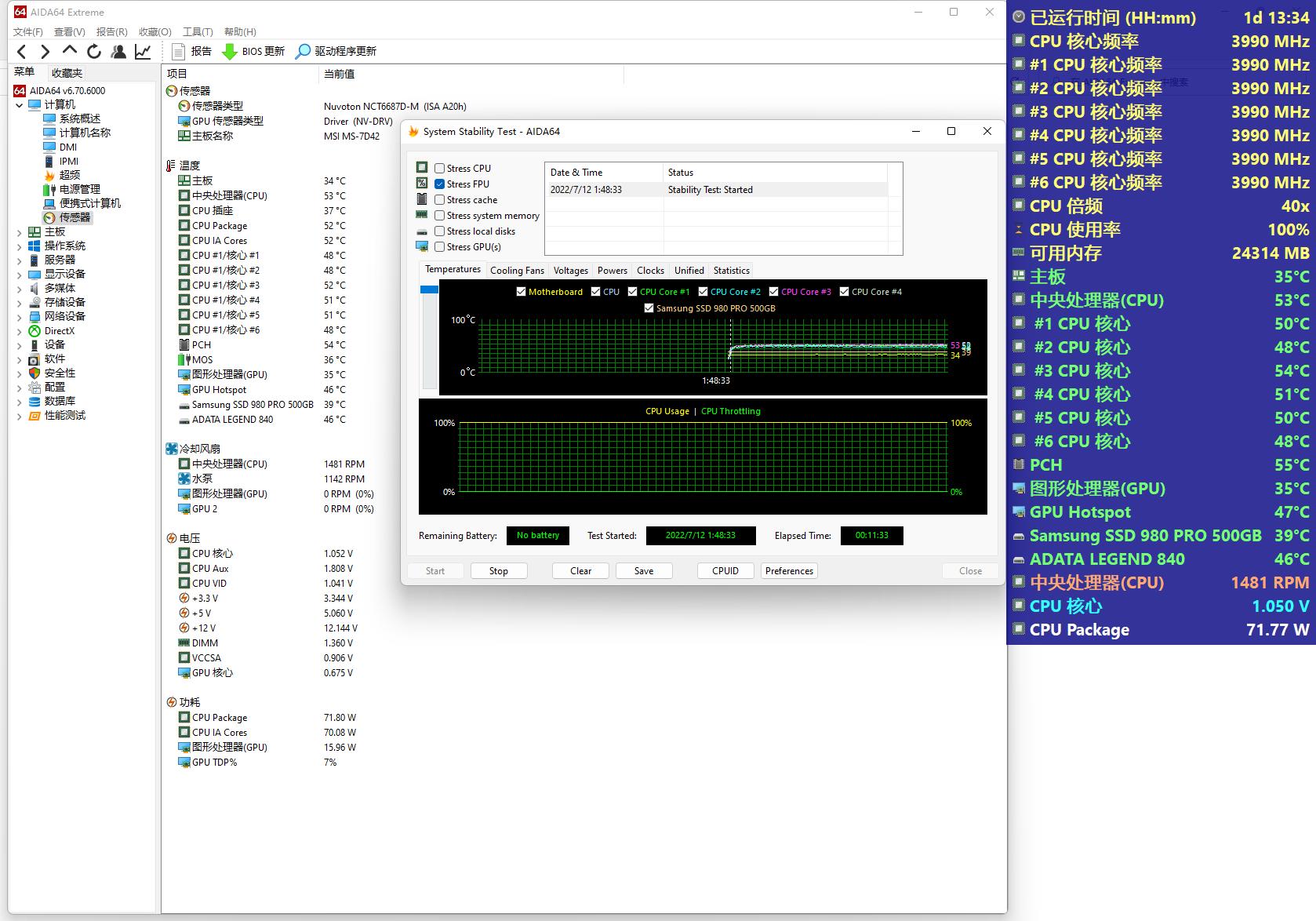Toggle the Motherboard graph checkbox
This screenshot has height=921, width=1316.
point(521,292)
